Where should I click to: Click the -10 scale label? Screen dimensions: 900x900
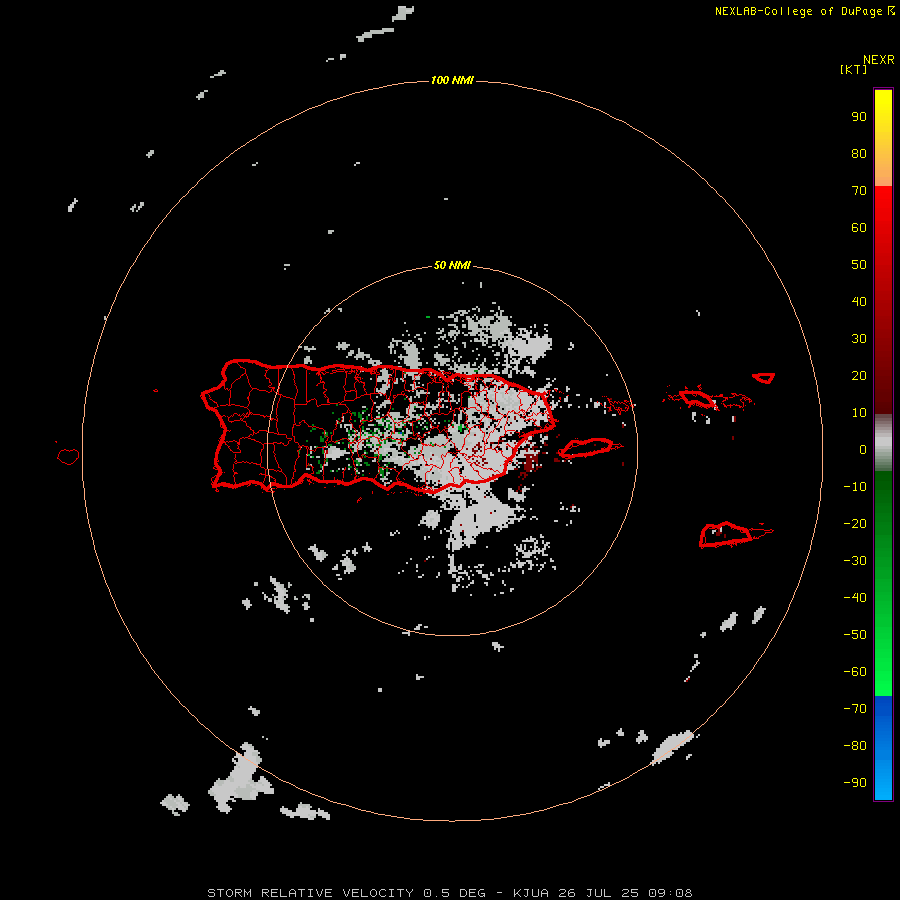pos(855,487)
